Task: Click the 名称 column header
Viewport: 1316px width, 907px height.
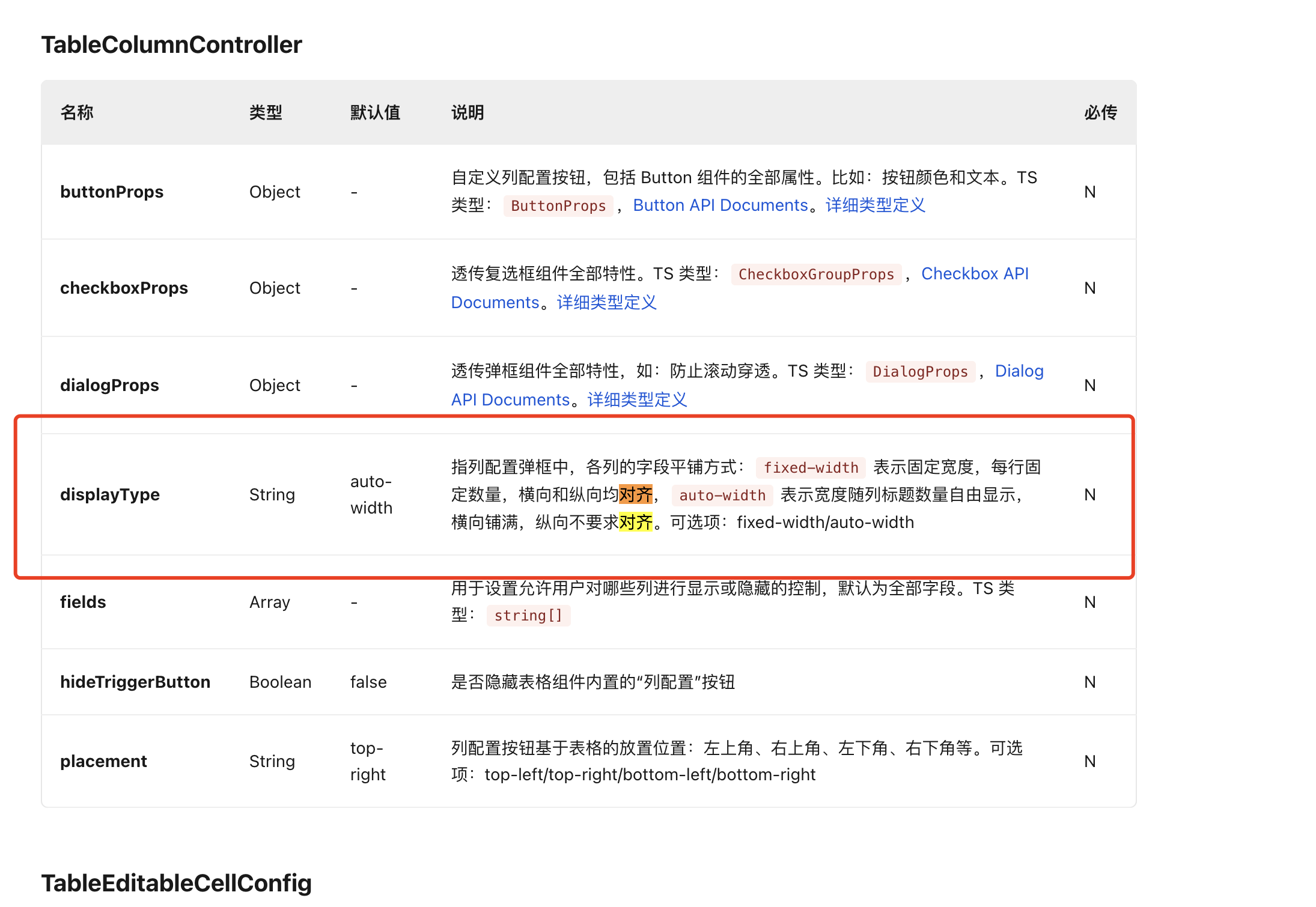Action: pos(77,112)
